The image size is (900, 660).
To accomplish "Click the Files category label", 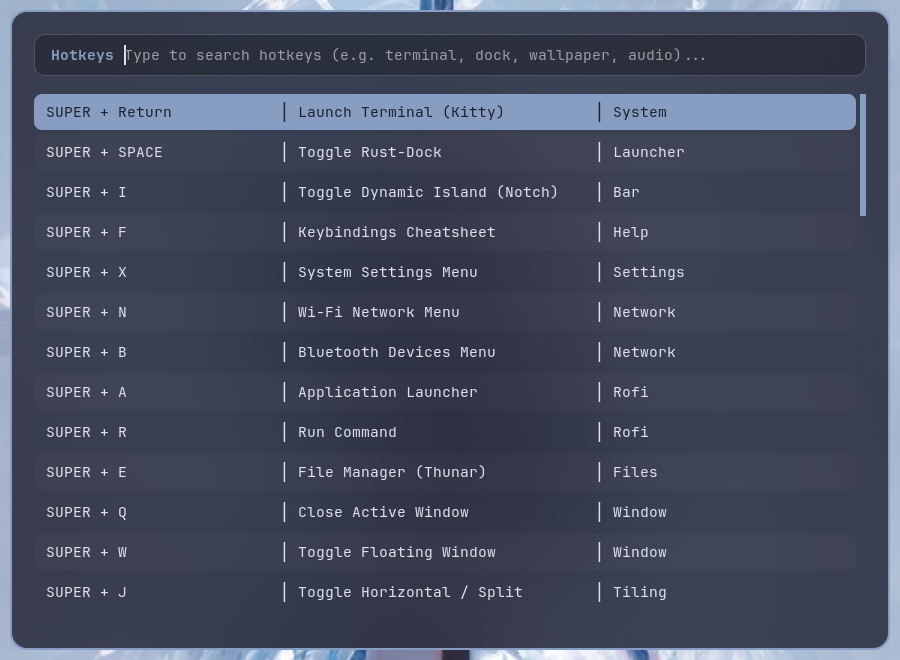I will click(x=635, y=472).
